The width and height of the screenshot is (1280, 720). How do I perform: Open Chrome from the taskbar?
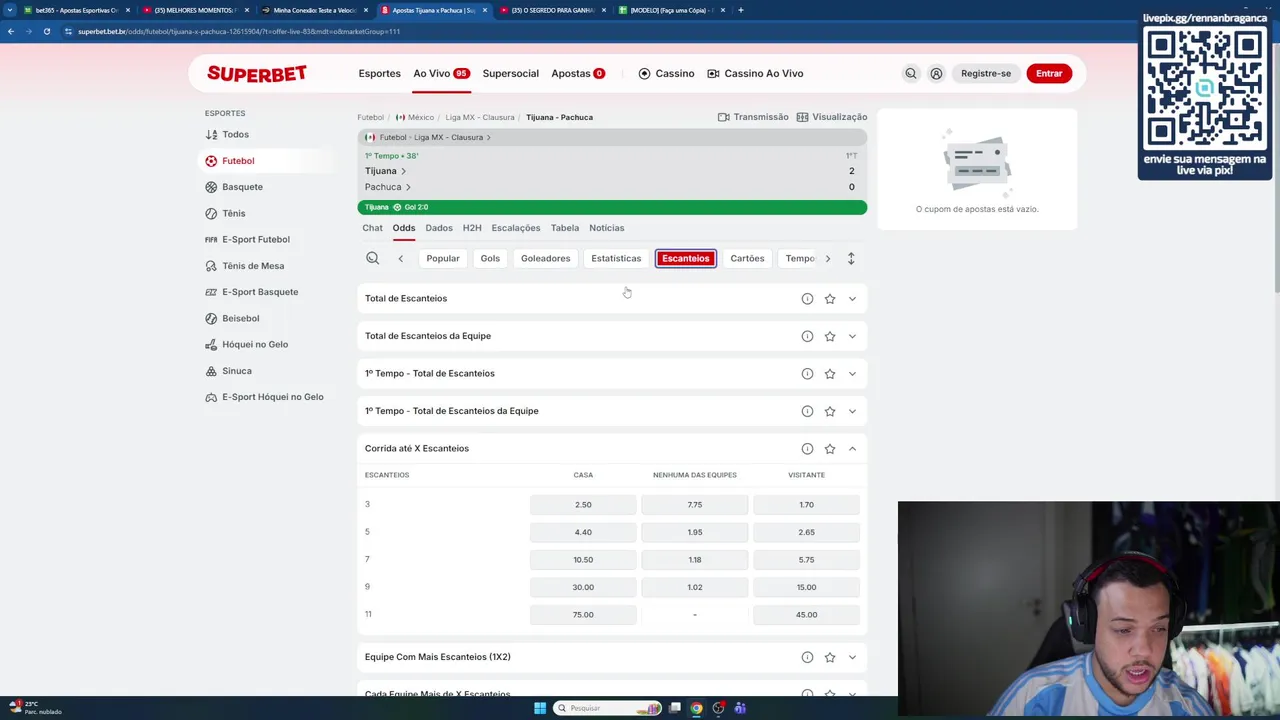[696, 708]
